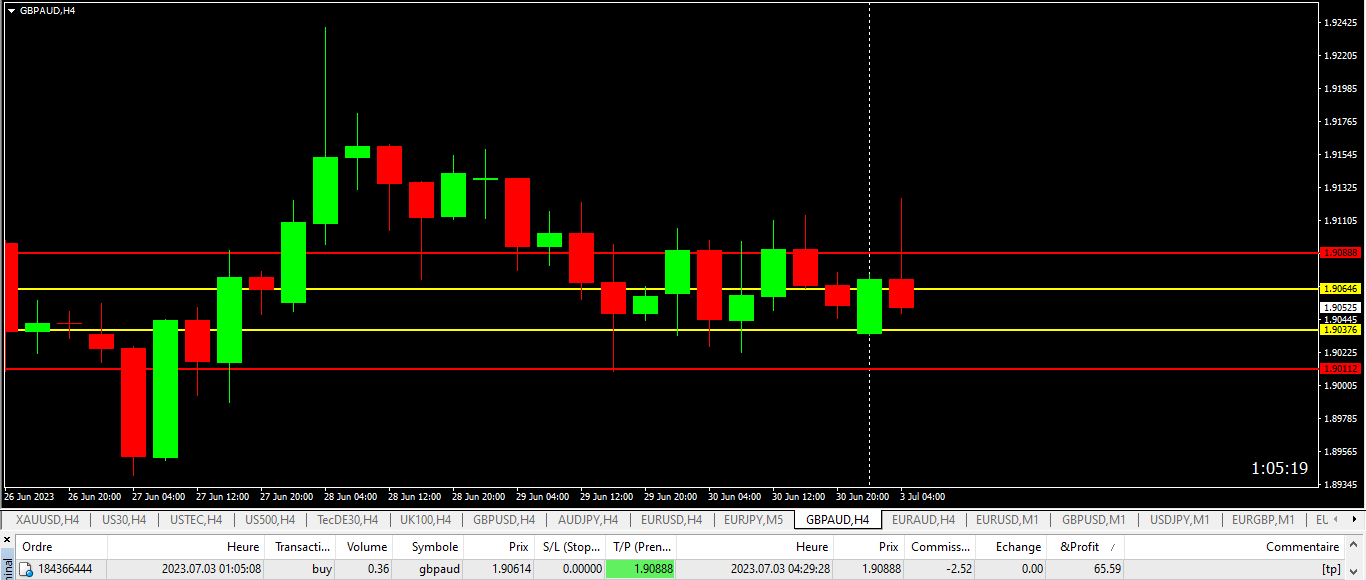Click the red 1.90888 price axis label
Viewport: 1366px width, 580px height.
1340,253
